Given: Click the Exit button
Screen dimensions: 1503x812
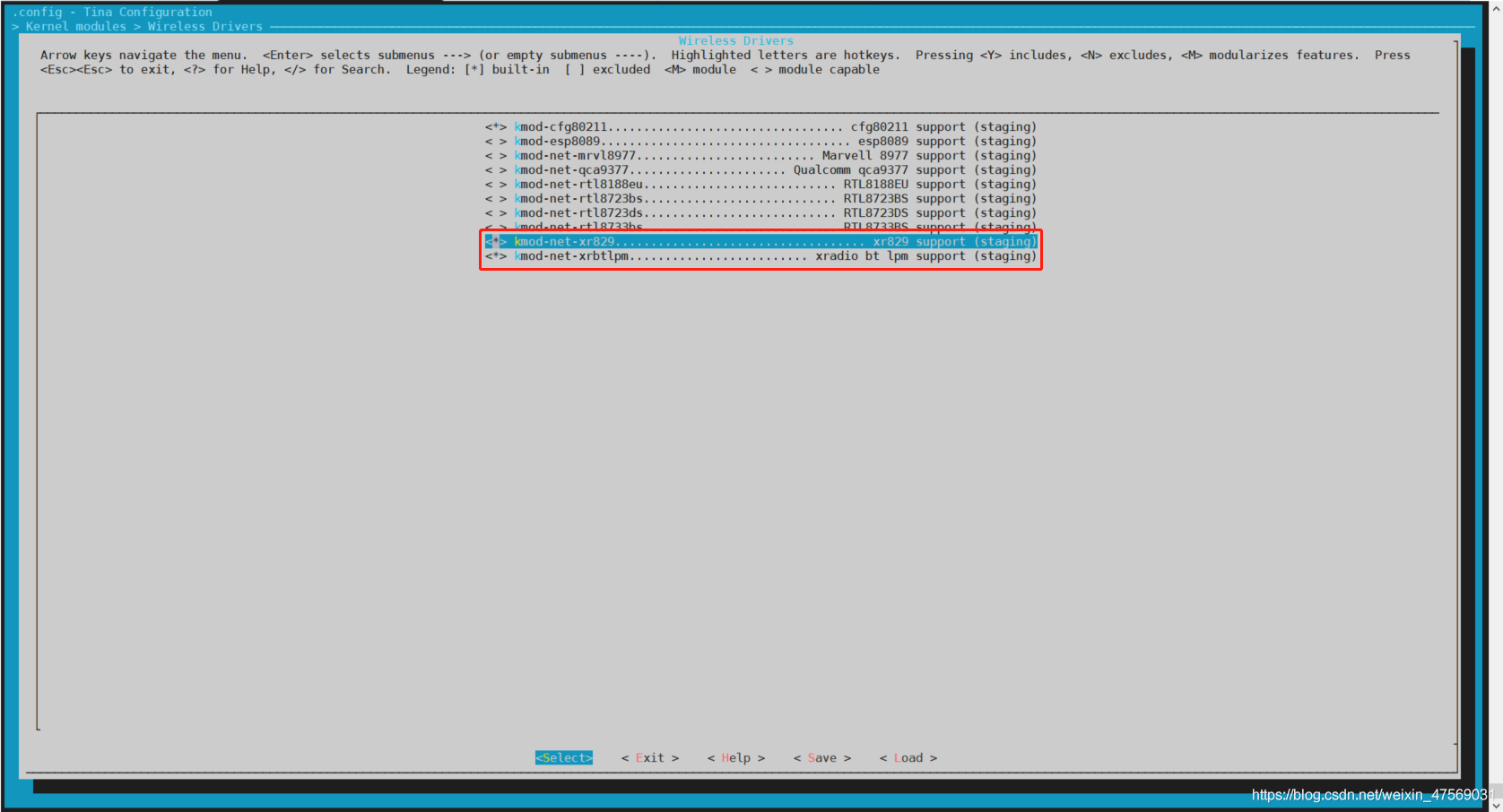Looking at the screenshot, I should click(650, 758).
